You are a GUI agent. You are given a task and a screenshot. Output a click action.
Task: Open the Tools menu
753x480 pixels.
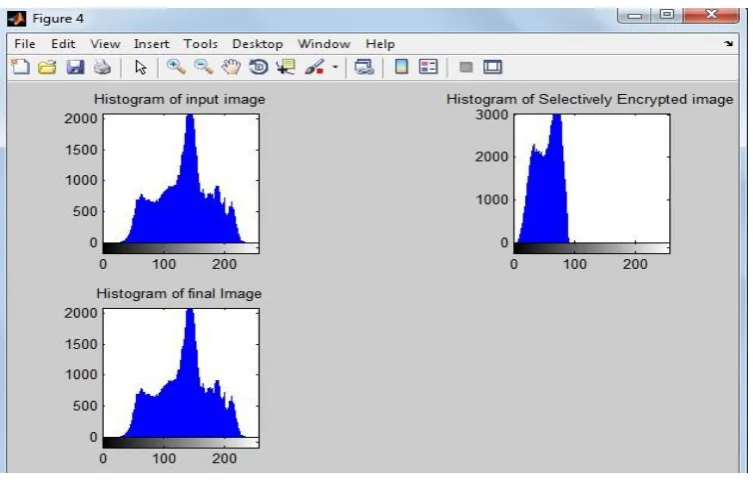[200, 44]
